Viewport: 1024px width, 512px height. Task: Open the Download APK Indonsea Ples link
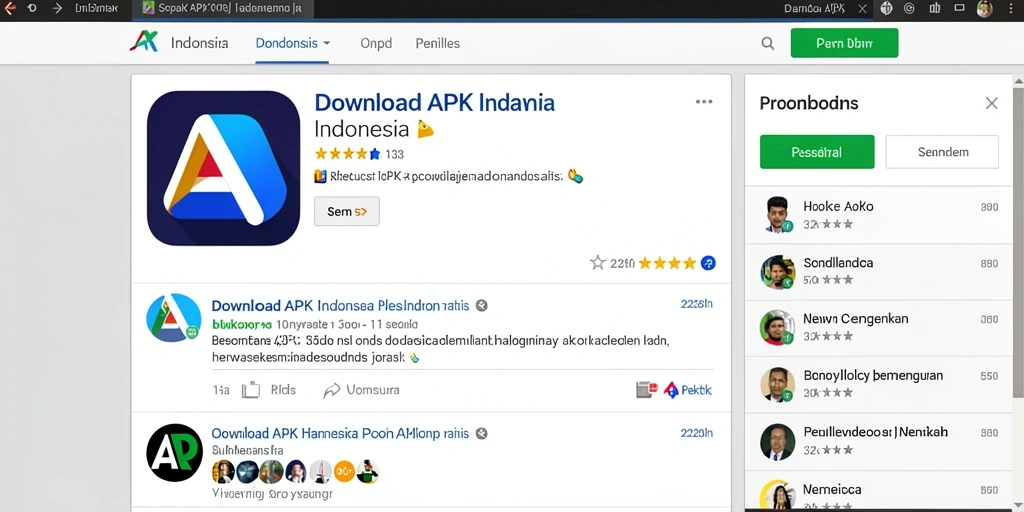(x=340, y=306)
